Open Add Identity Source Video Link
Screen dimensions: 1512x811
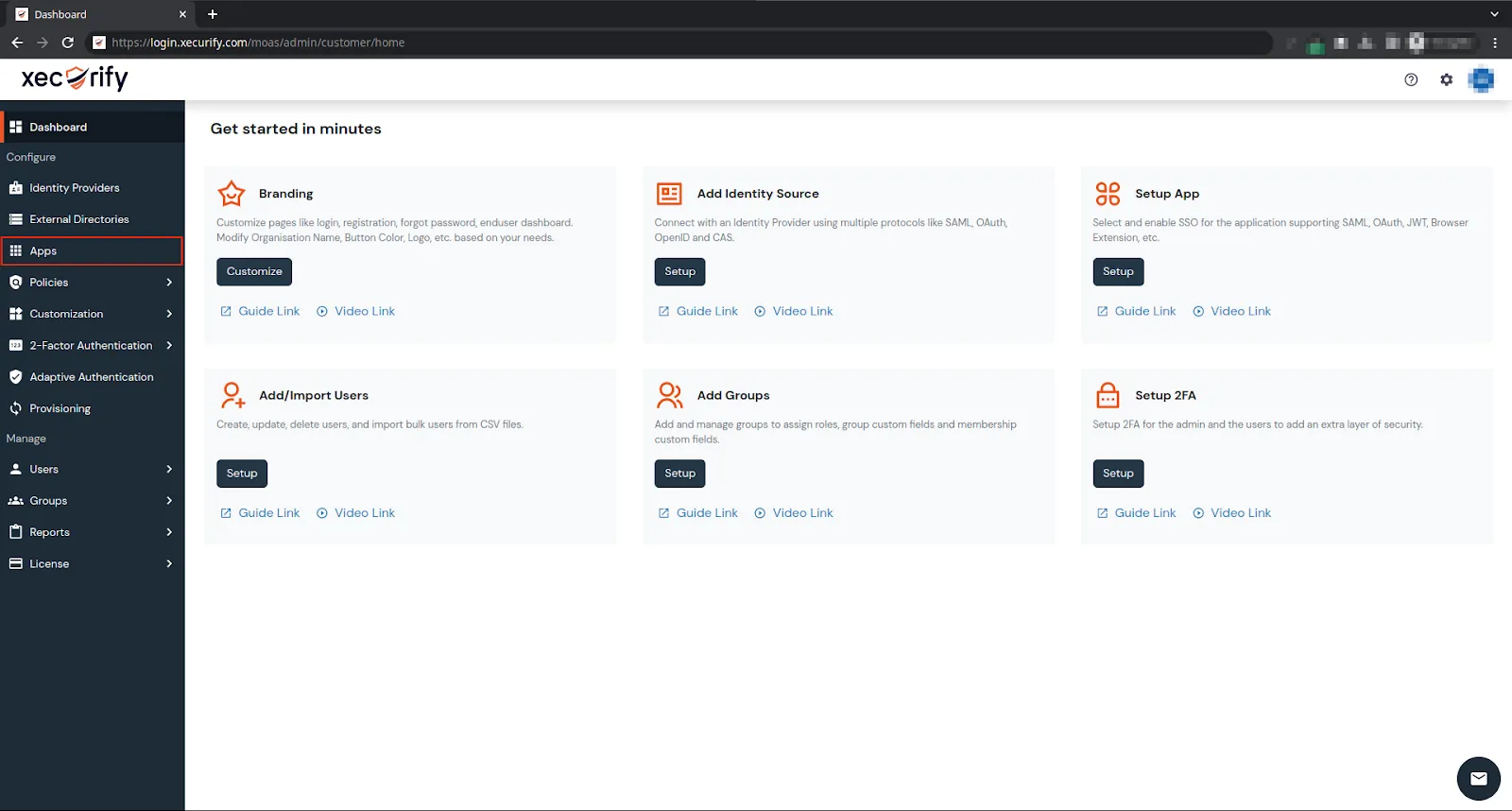pyautogui.click(x=794, y=311)
